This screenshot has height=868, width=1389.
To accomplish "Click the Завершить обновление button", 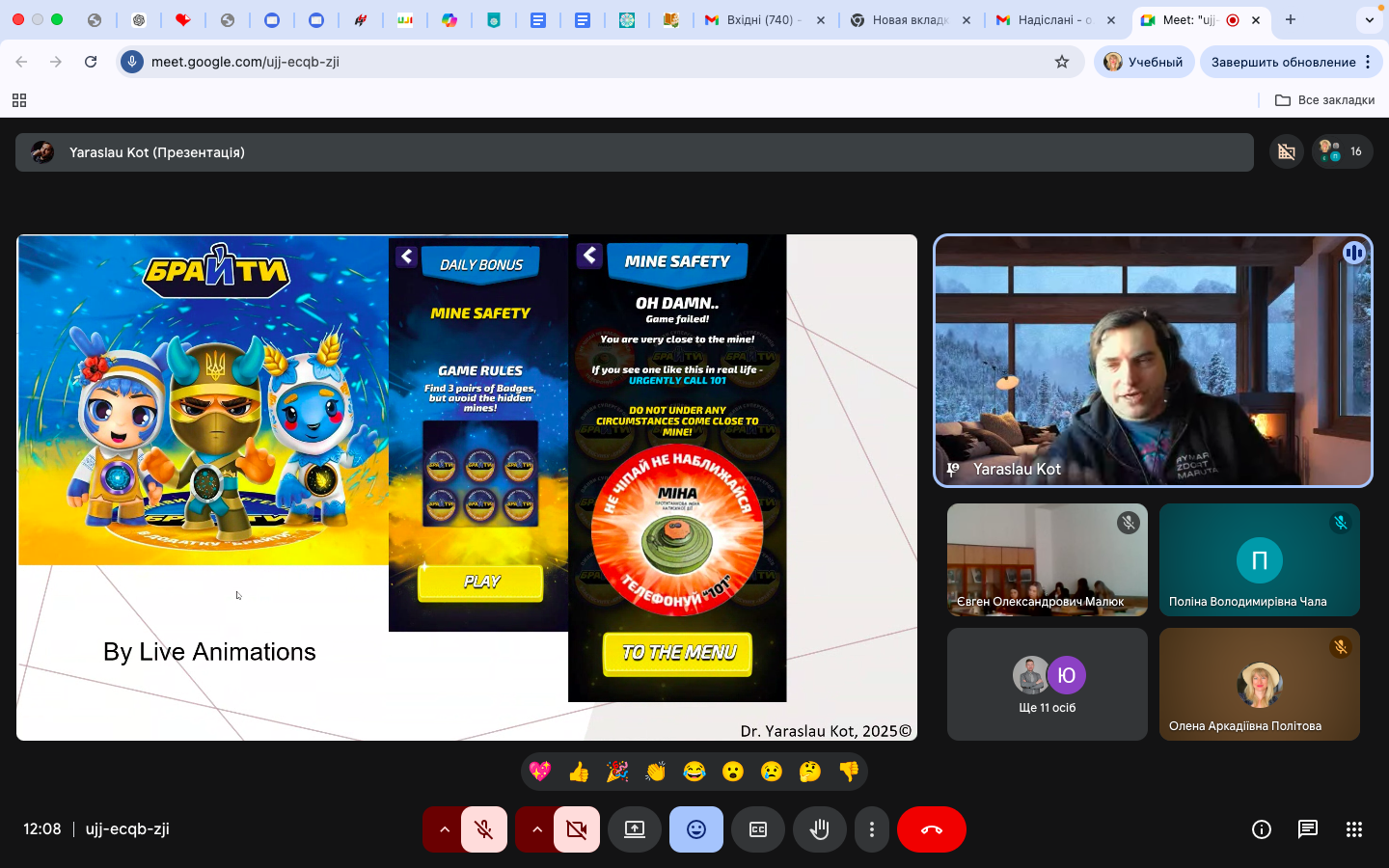I will [1283, 62].
